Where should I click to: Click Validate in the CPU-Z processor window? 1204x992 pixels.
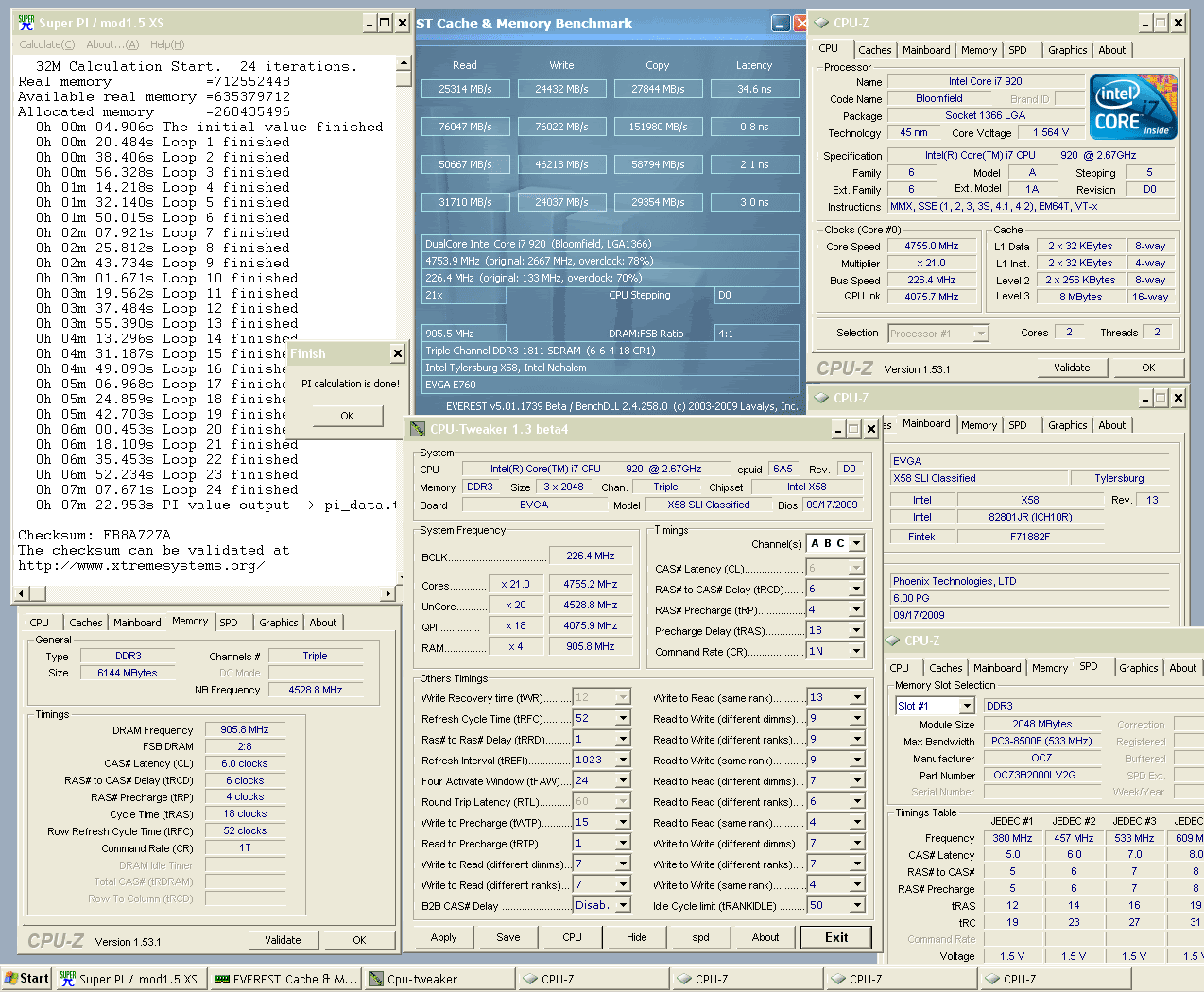coord(1072,368)
